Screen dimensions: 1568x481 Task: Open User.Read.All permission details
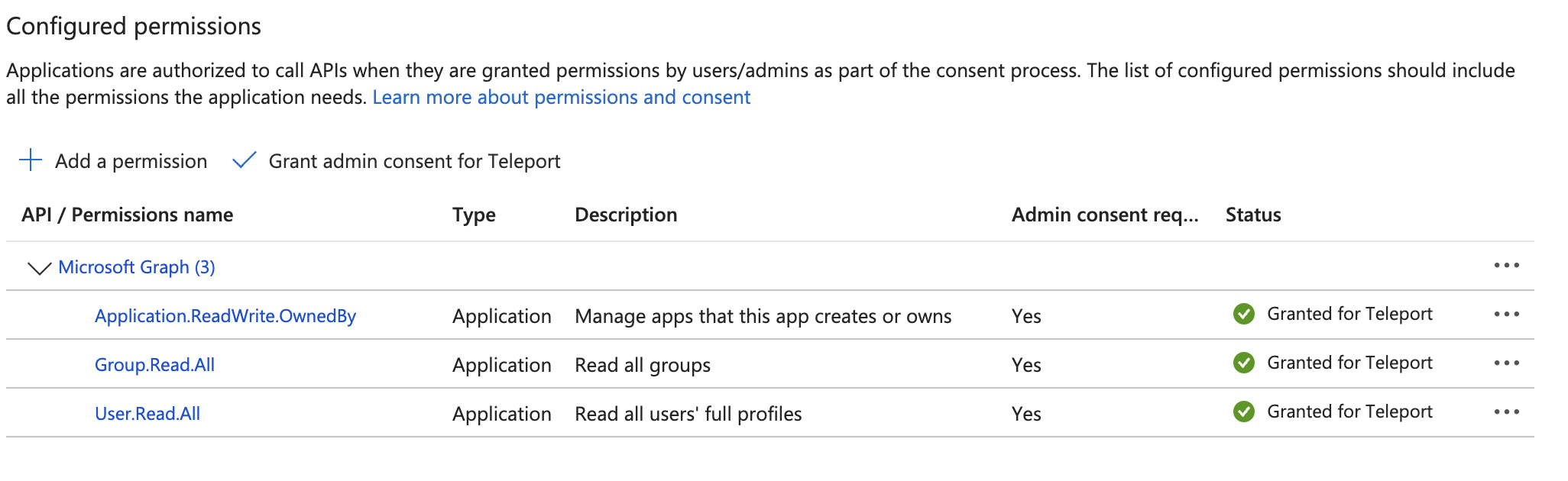tap(147, 414)
